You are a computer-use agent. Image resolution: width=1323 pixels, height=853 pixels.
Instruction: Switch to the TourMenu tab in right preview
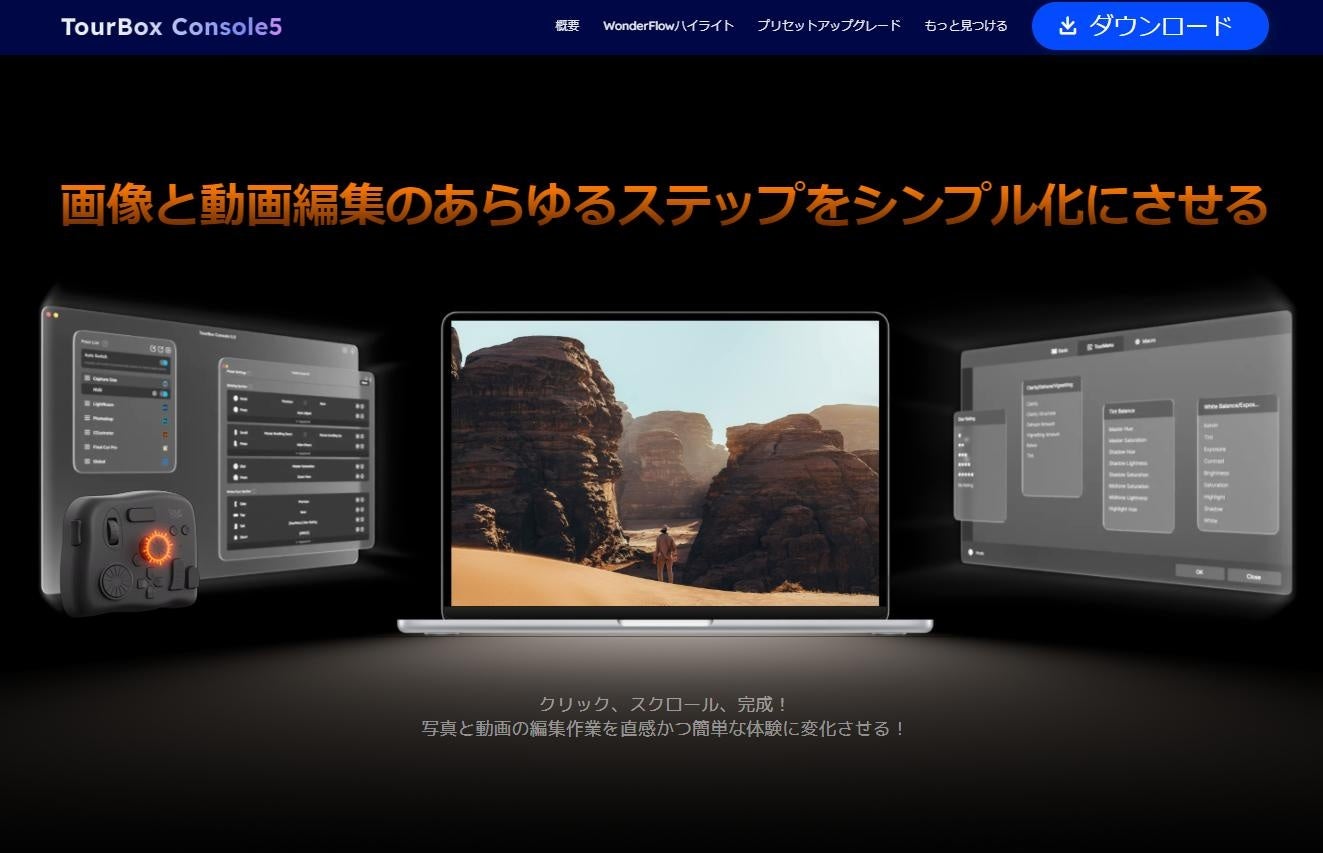click(1101, 345)
